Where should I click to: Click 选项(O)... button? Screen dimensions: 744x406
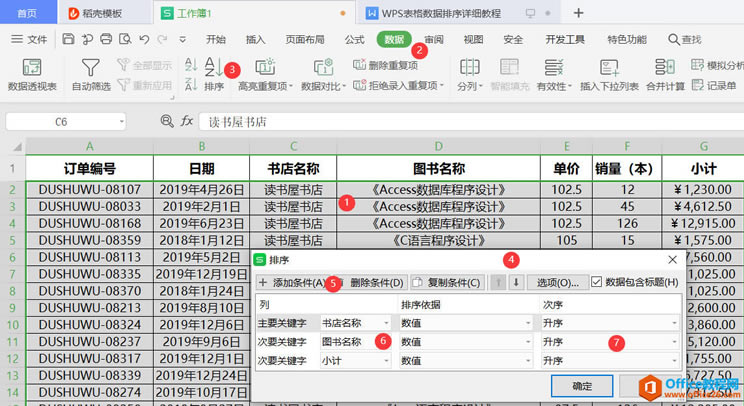pyautogui.click(x=558, y=283)
